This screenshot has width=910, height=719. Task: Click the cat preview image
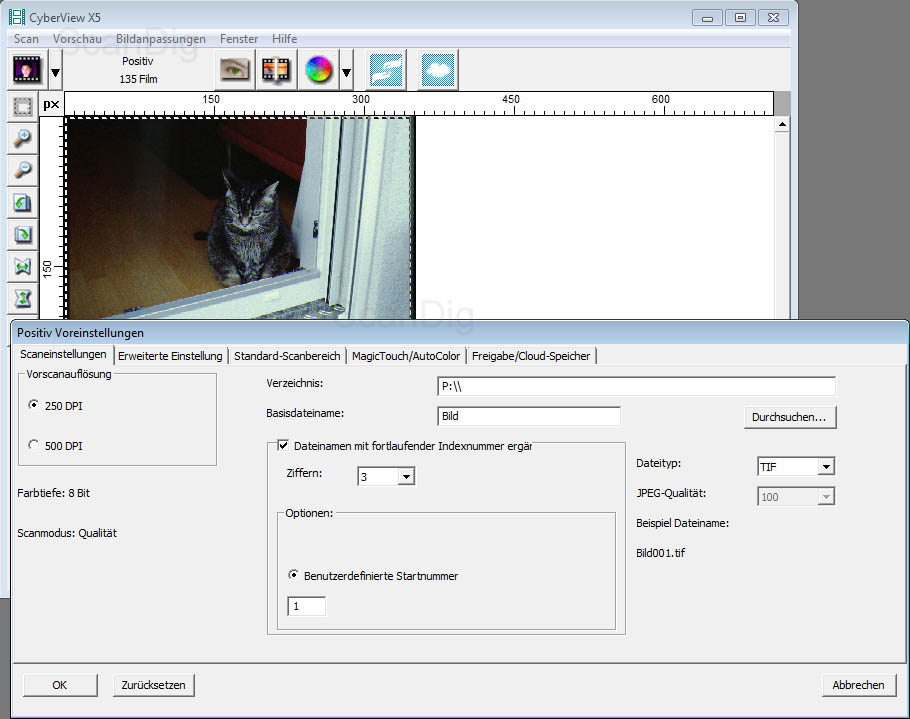(x=240, y=218)
